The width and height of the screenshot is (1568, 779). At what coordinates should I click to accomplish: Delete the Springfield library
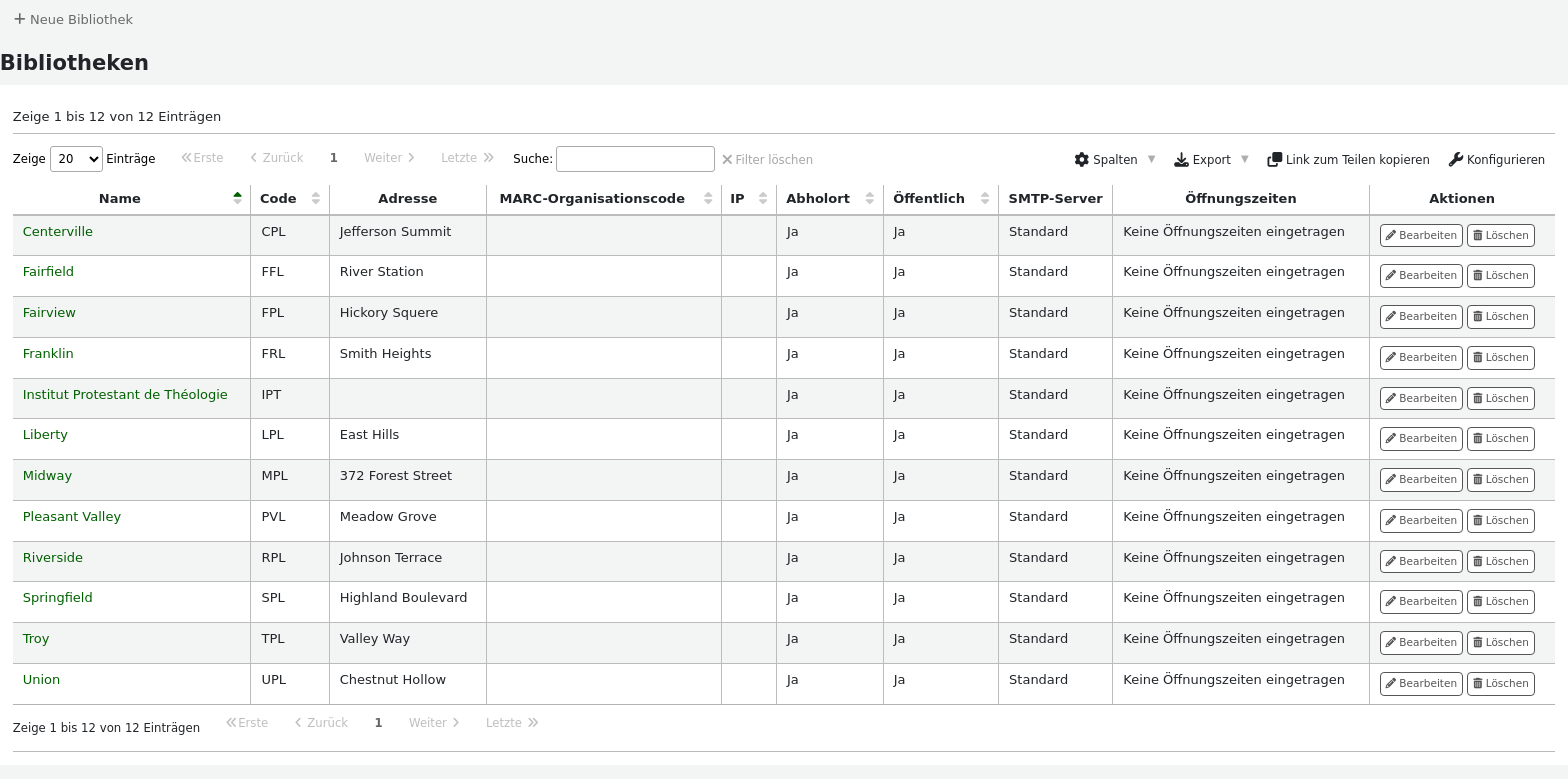[x=1500, y=601]
